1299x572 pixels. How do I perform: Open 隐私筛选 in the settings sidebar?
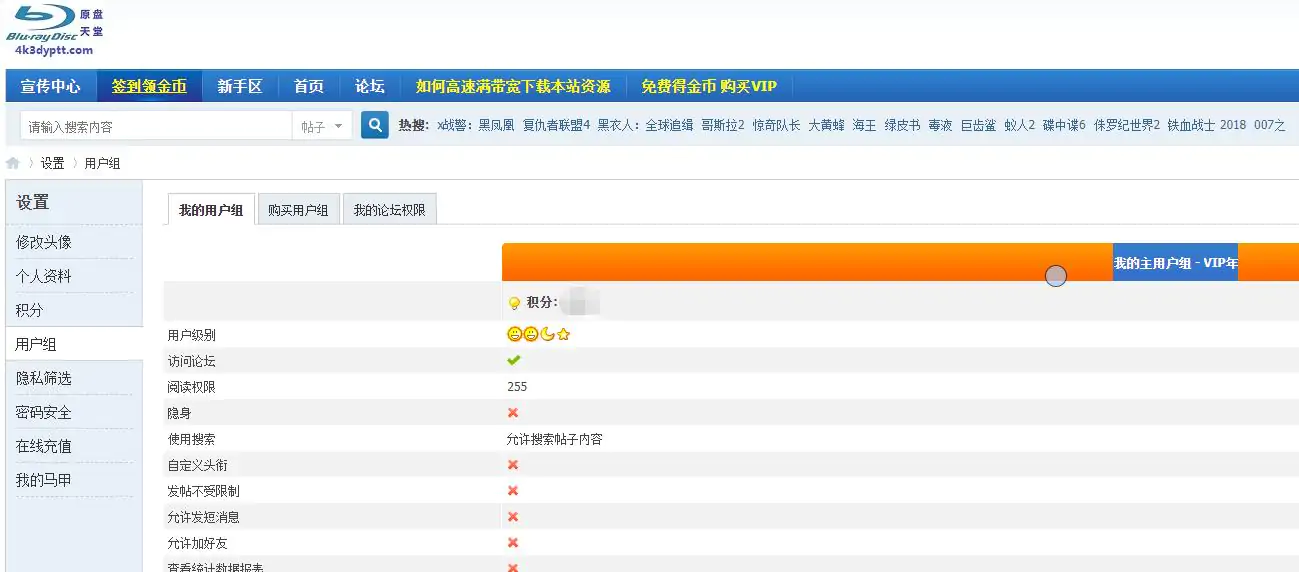(44, 378)
